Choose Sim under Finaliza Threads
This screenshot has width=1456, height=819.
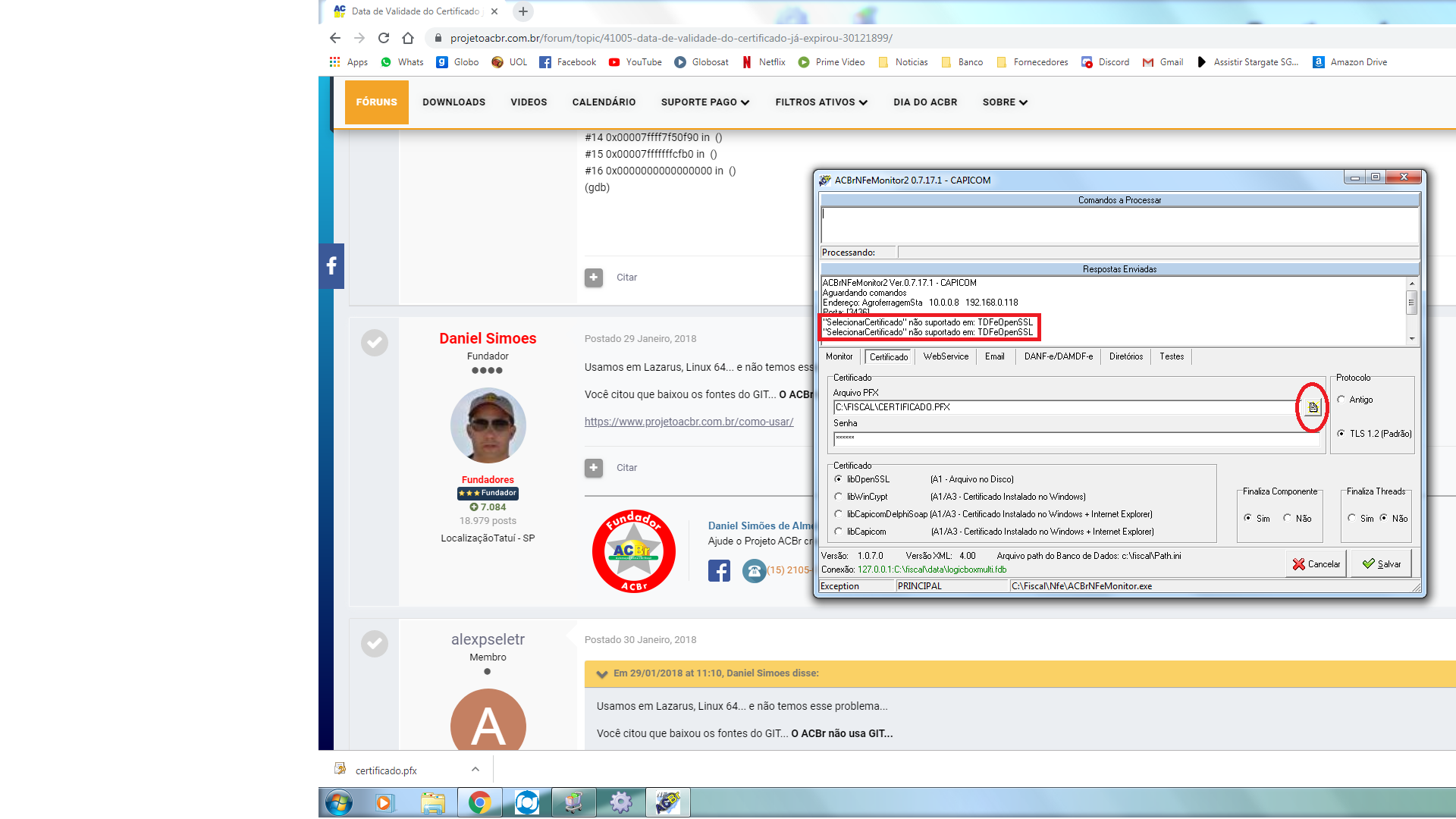[1352, 518]
